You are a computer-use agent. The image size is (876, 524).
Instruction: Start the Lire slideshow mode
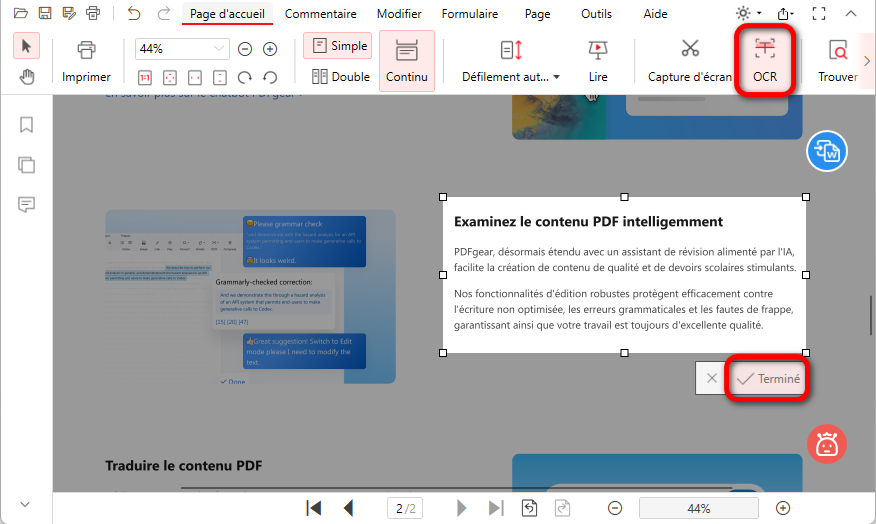pyautogui.click(x=598, y=61)
